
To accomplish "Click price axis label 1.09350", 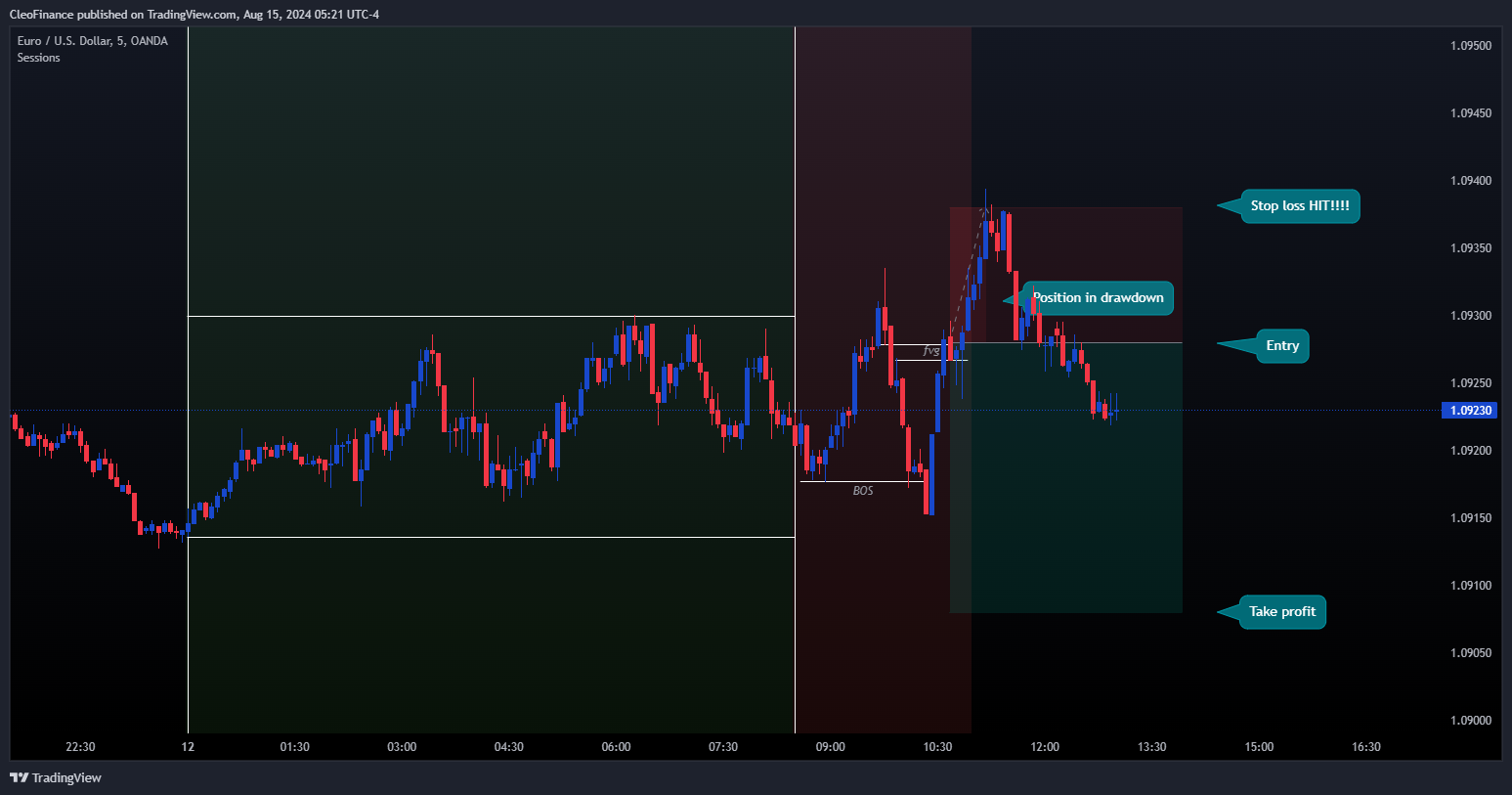I will 1471,248.
